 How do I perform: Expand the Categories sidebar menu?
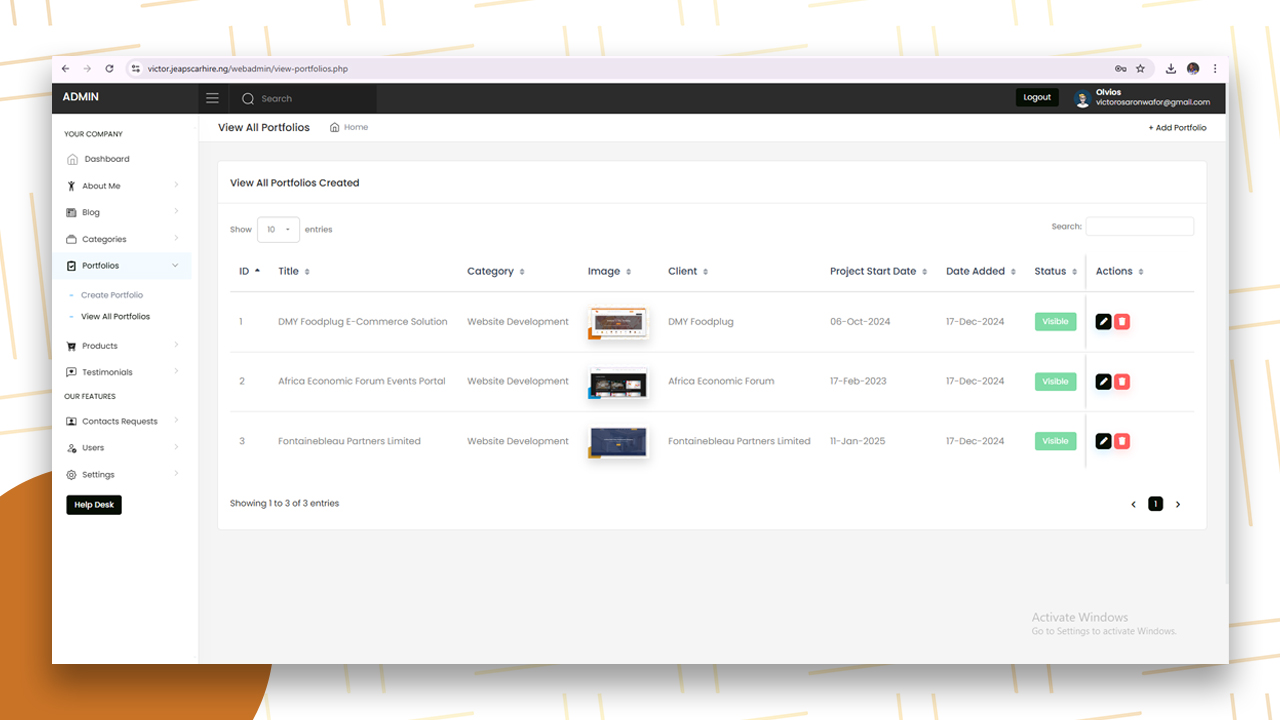[121, 239]
